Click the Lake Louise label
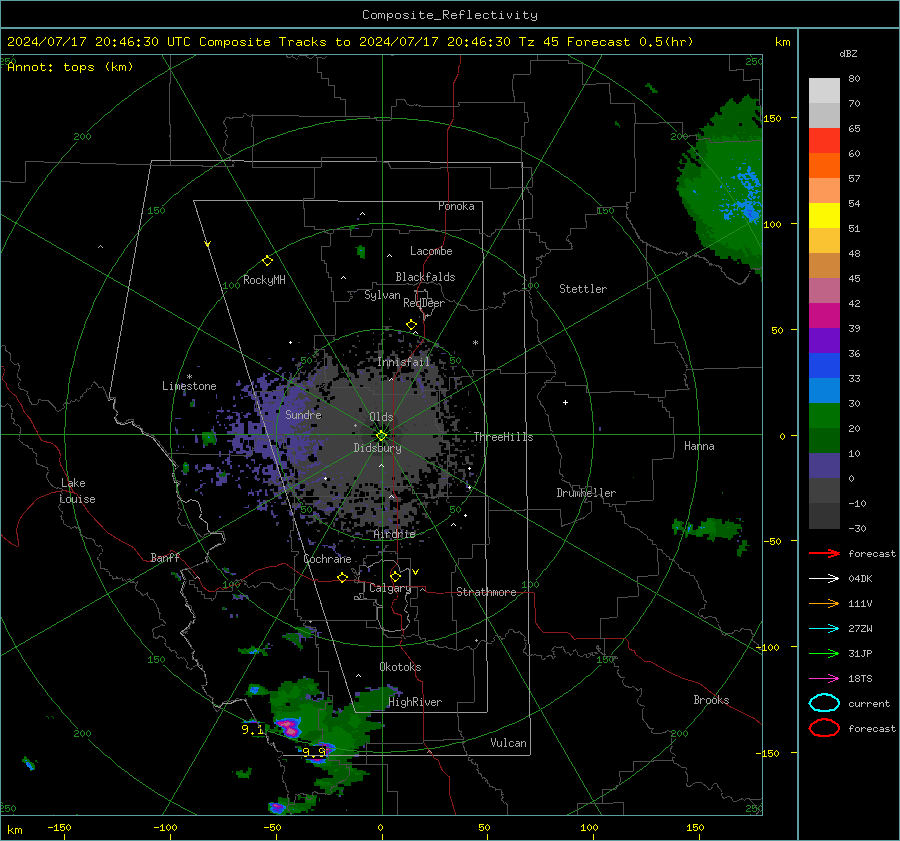This screenshot has width=900, height=841. (x=77, y=491)
